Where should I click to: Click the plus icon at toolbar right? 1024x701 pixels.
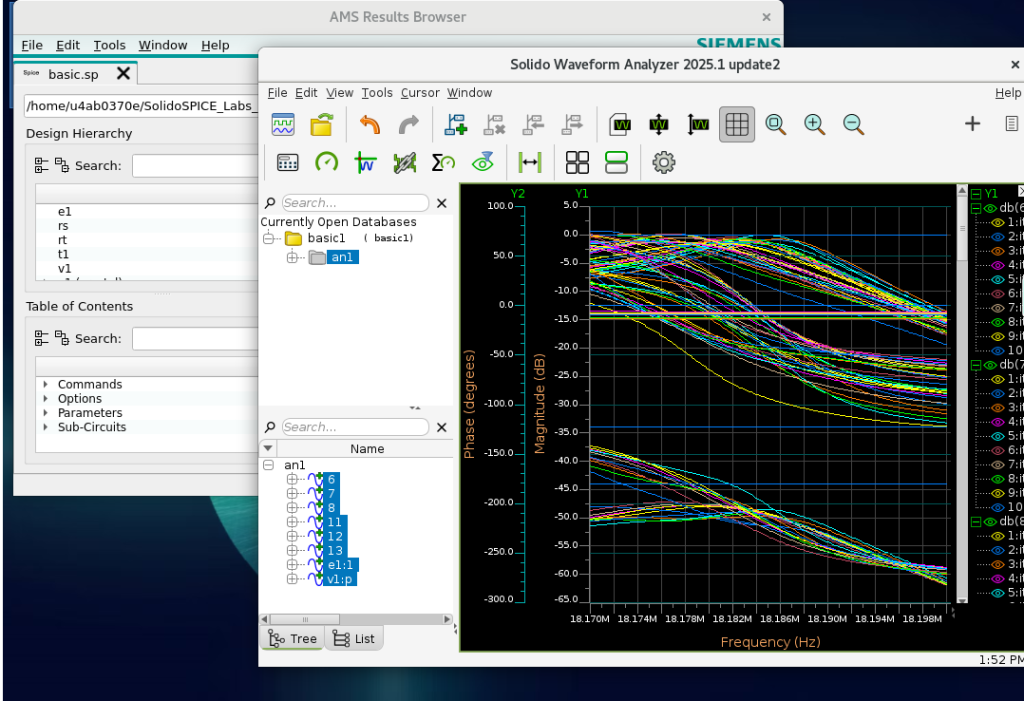pos(972,123)
